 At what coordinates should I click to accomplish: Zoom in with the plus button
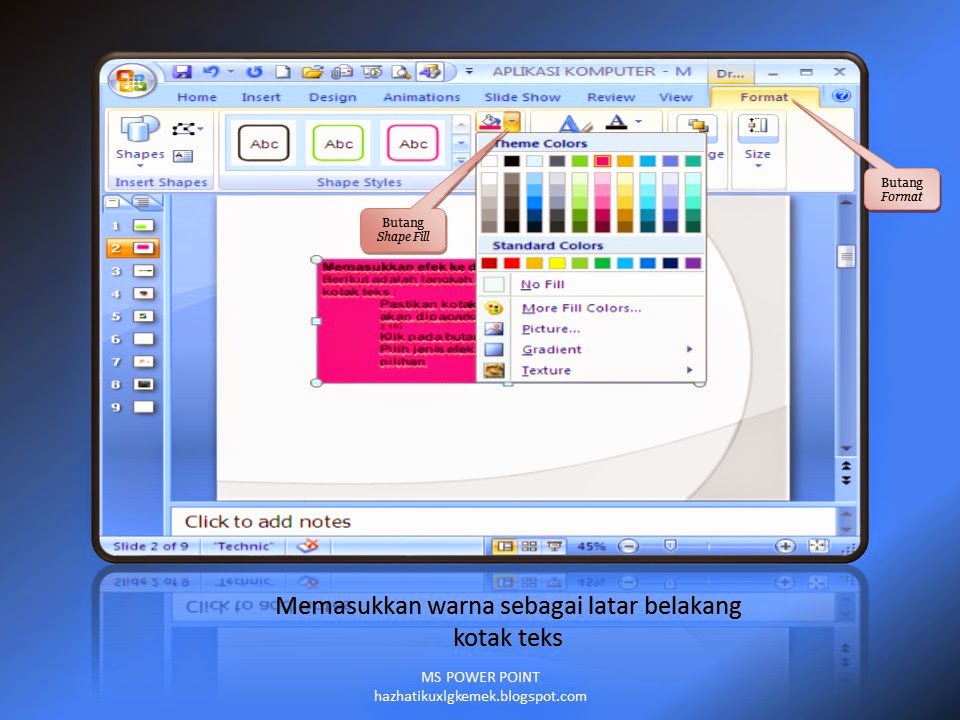[x=785, y=546]
